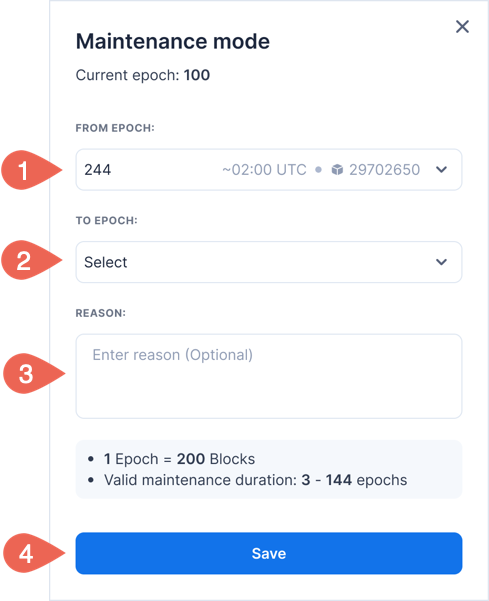The image size is (489, 601).
Task: Open the To Epoch Select dropdown
Action: pos(269,262)
